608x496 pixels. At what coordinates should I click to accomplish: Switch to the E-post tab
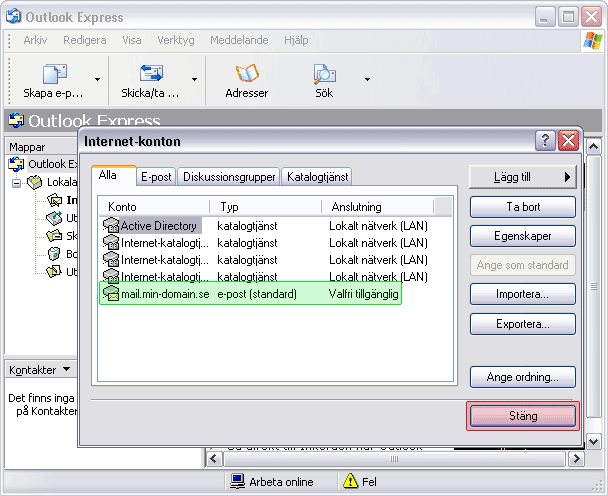tap(155, 177)
